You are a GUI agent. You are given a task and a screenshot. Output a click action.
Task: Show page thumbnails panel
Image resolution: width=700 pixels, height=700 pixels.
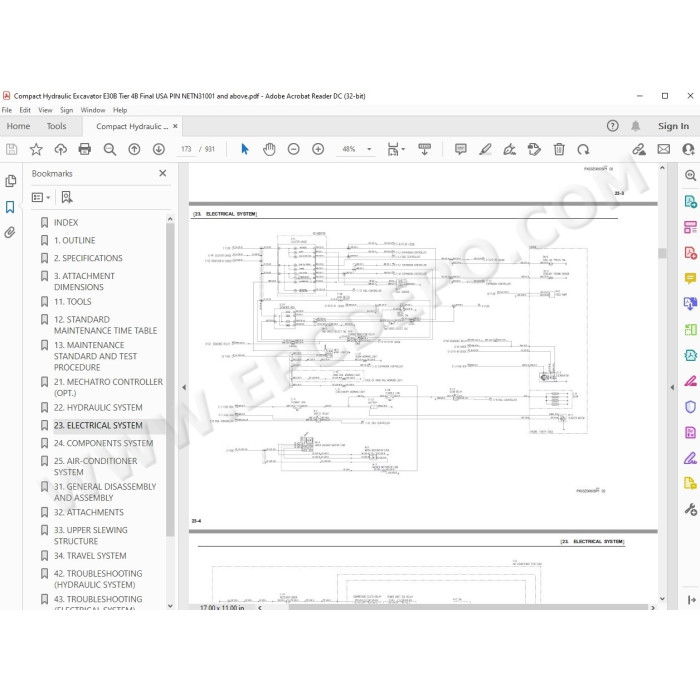click(11, 181)
